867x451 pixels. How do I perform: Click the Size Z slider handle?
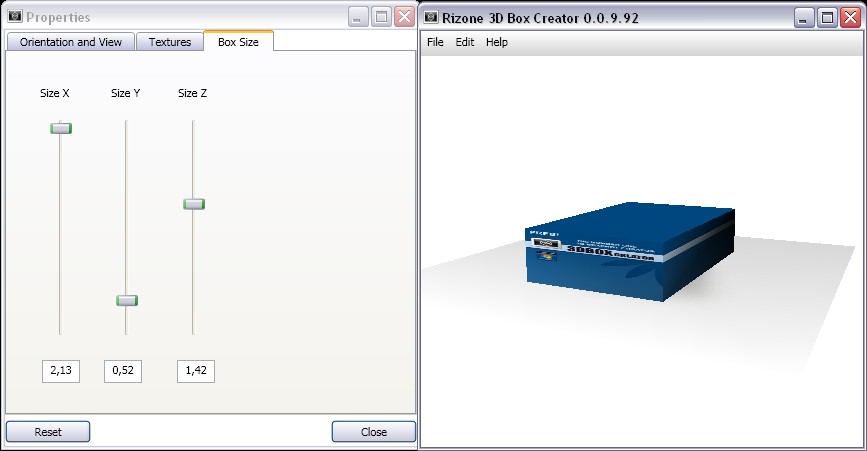click(x=194, y=204)
